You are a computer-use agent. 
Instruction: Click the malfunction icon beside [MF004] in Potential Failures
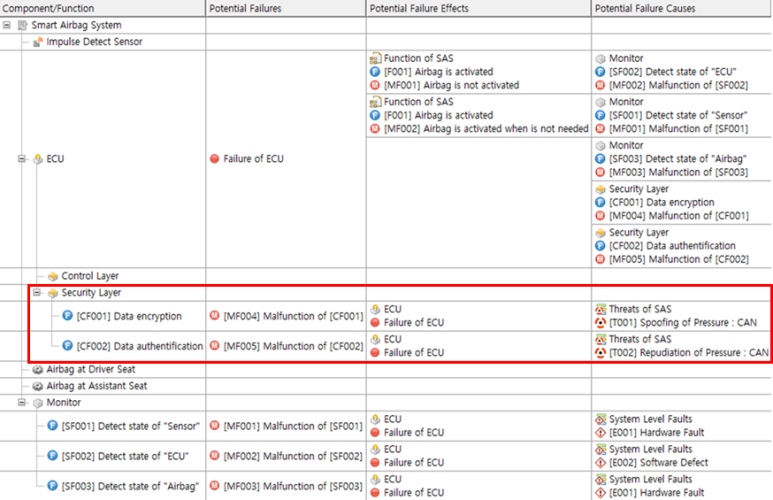[x=214, y=316]
